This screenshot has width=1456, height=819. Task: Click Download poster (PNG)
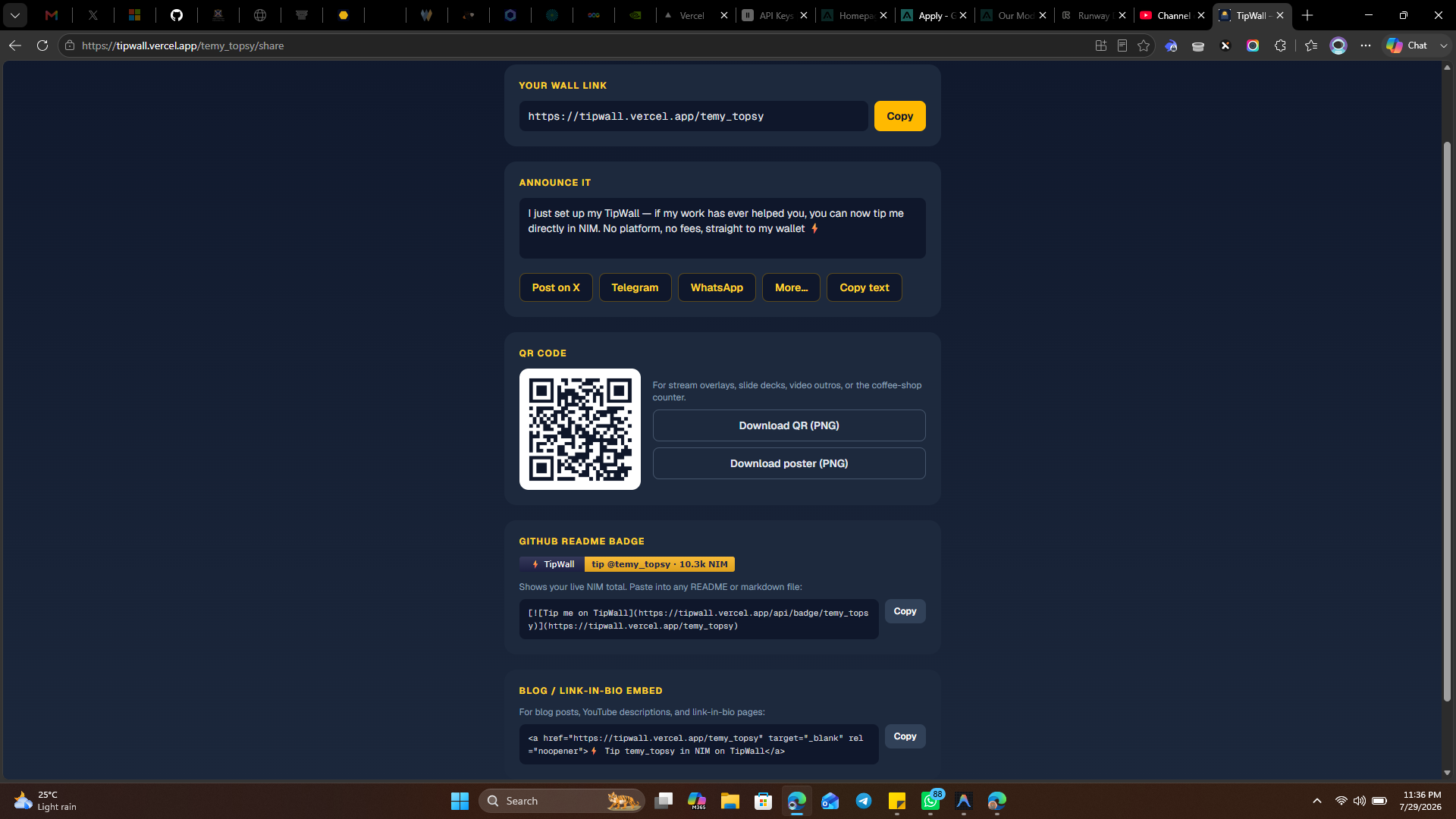pyautogui.click(x=789, y=463)
